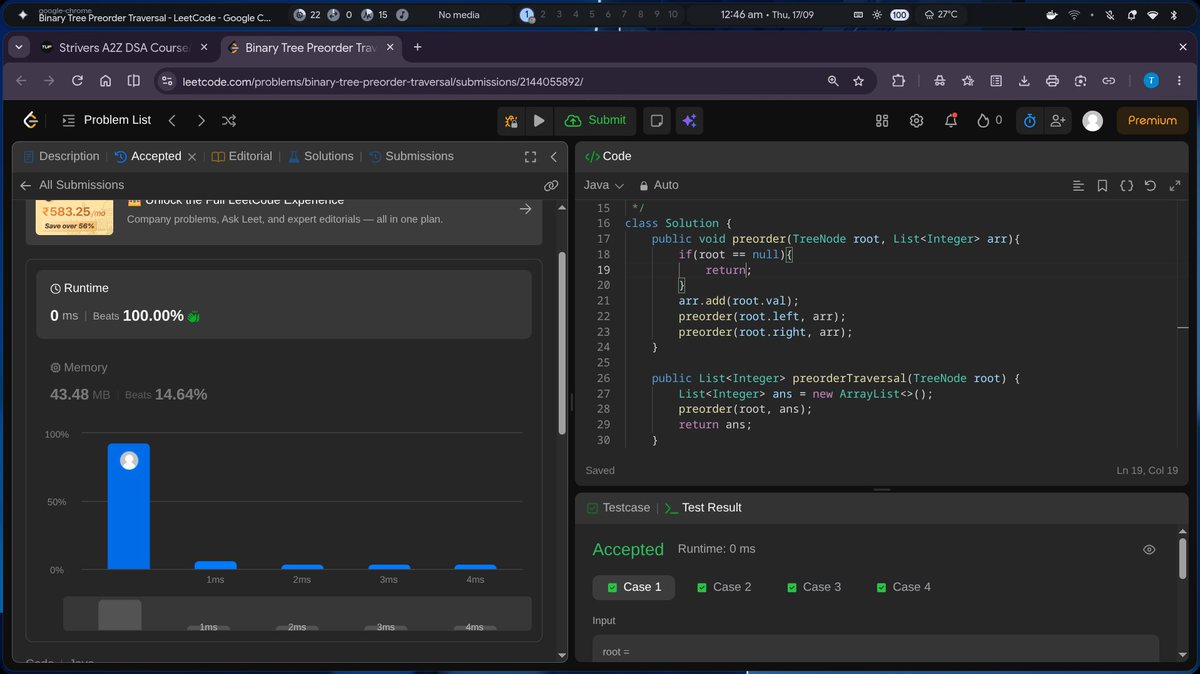Screen dimensions: 1200x674
Task: Switch to the Test Result tab
Action: 703,507
